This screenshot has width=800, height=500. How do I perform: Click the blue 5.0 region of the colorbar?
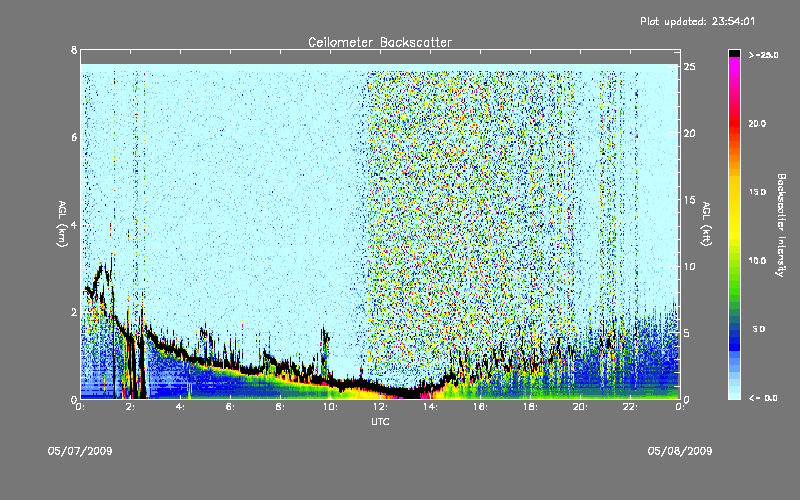click(x=734, y=331)
